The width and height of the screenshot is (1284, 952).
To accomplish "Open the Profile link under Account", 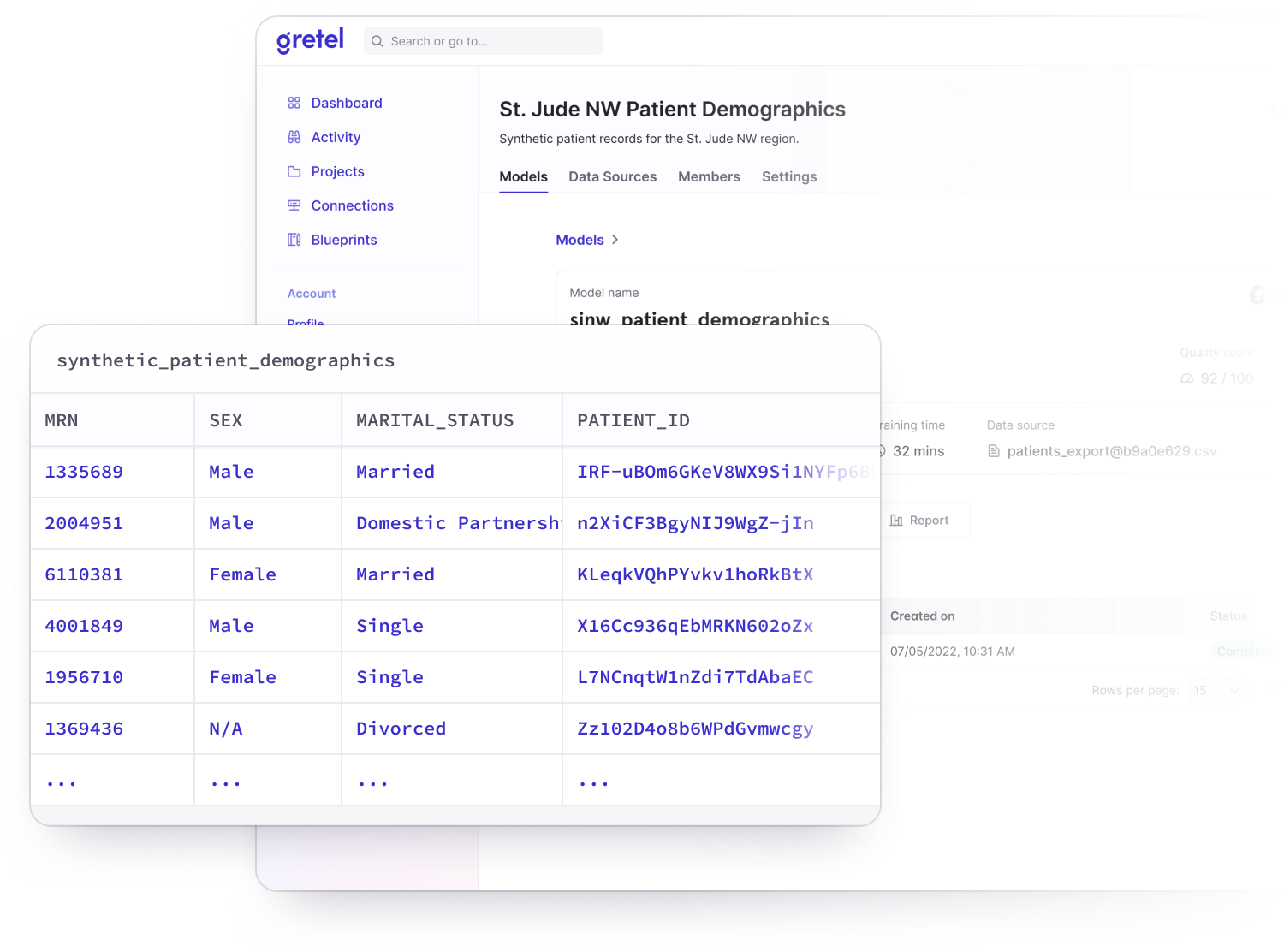I will point(306,324).
